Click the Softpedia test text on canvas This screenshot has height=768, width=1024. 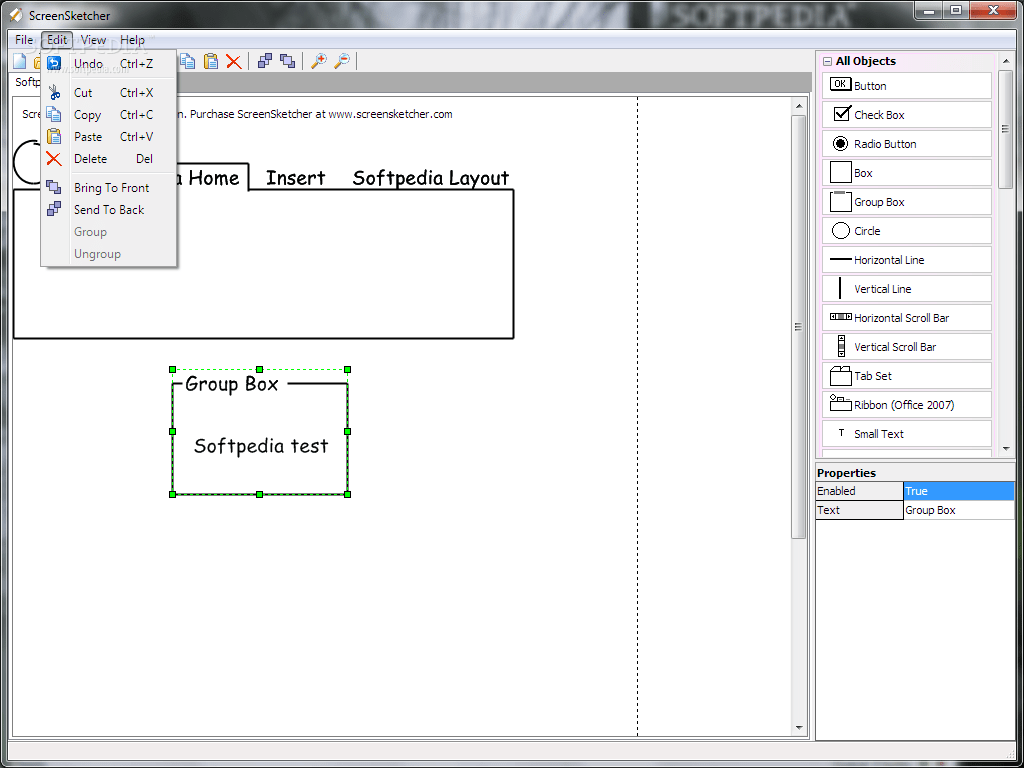pos(261,446)
